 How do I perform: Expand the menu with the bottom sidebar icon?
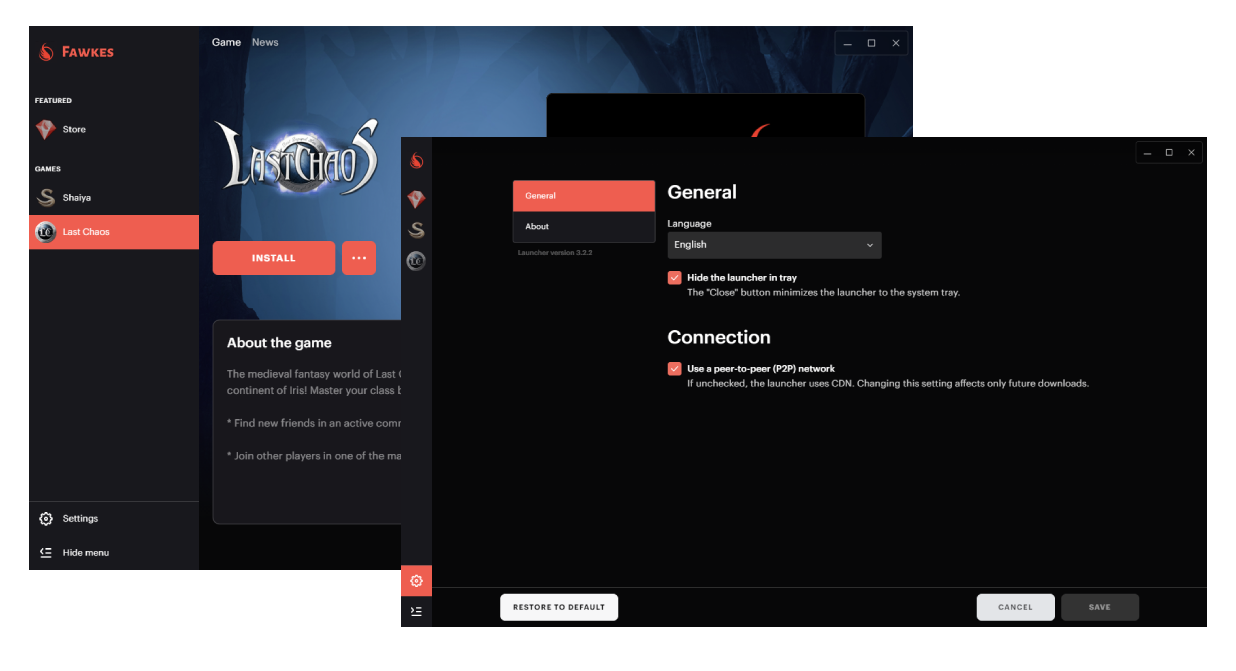(417, 611)
